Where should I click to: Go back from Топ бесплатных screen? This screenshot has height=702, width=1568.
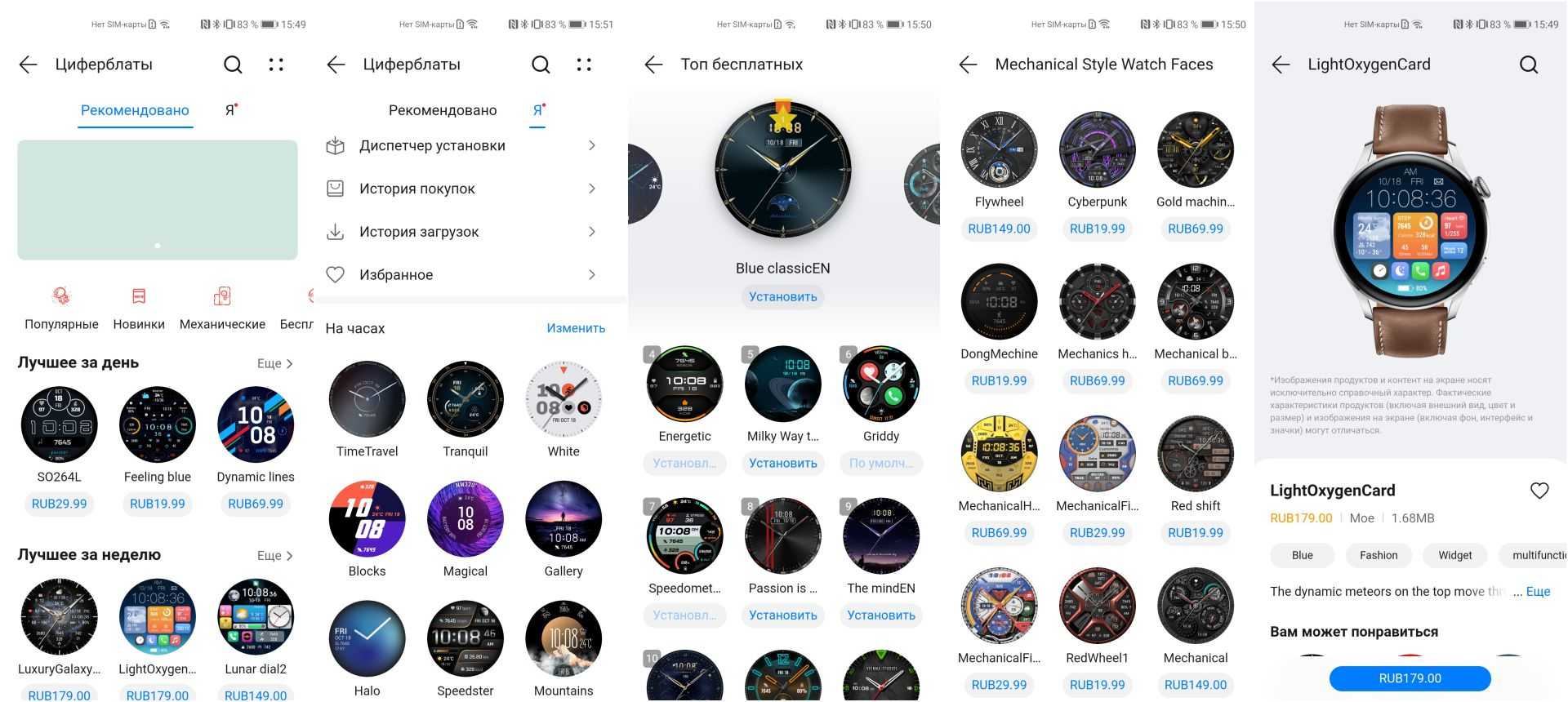click(x=653, y=64)
